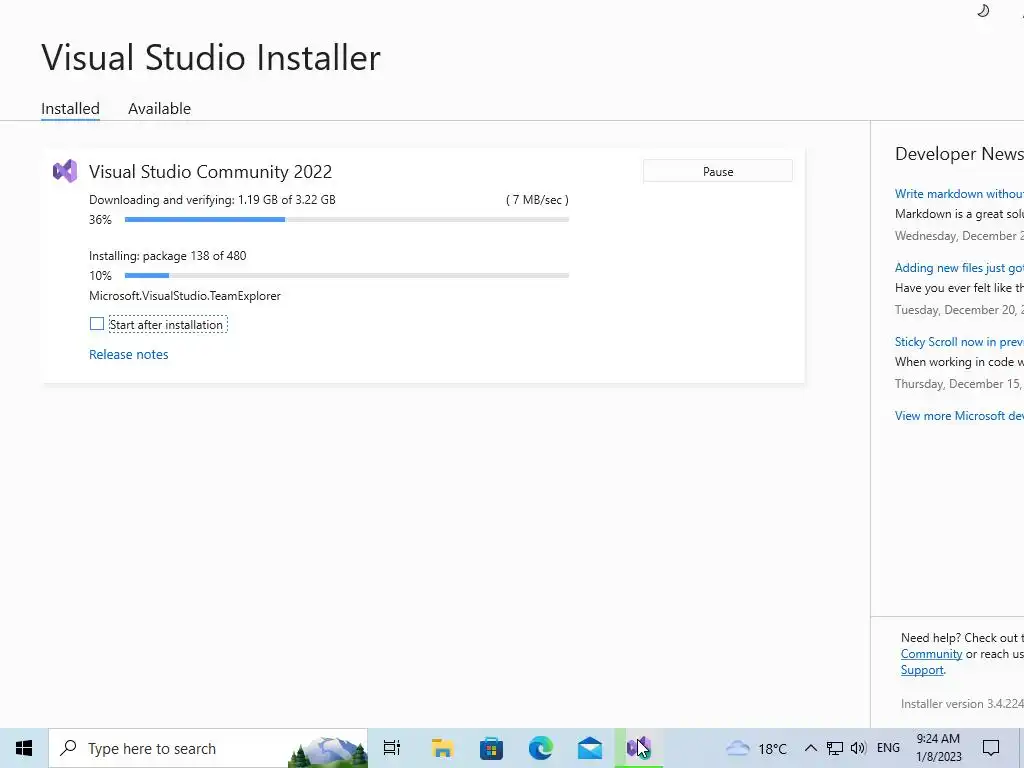Open the clock showing 9:24 AM

click(x=938, y=748)
